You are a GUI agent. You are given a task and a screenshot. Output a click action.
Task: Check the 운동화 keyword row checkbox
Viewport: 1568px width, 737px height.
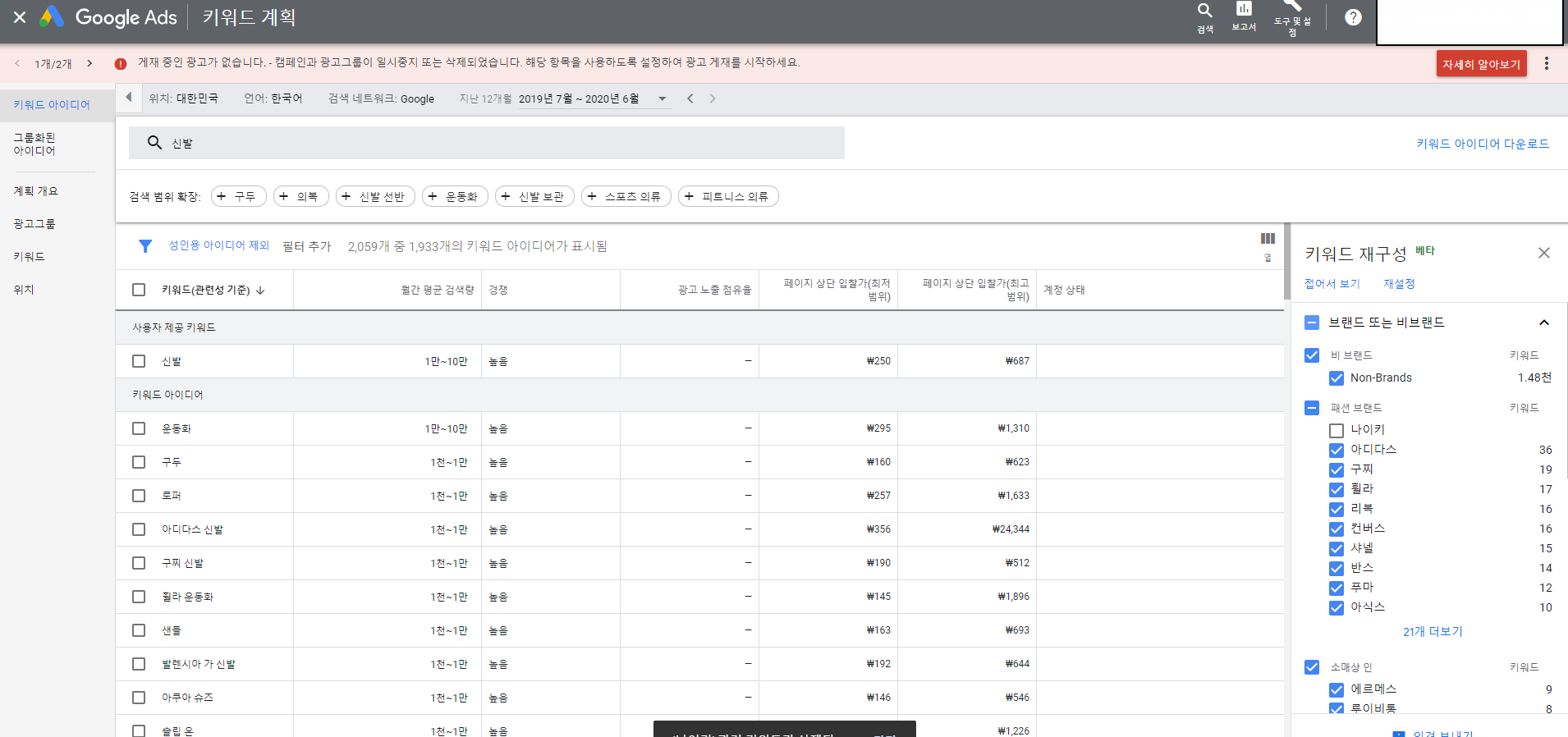pos(139,428)
